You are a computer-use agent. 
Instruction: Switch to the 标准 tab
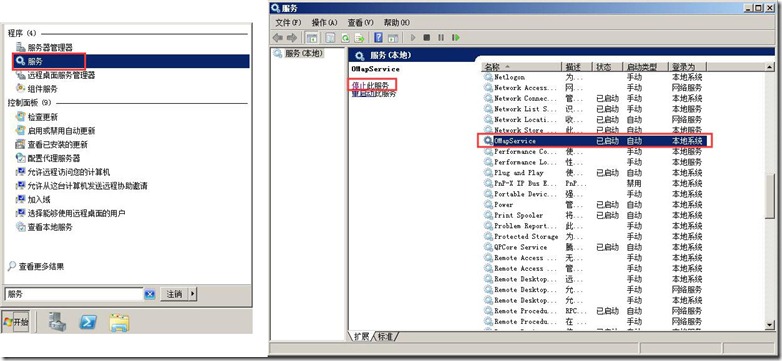[385, 337]
